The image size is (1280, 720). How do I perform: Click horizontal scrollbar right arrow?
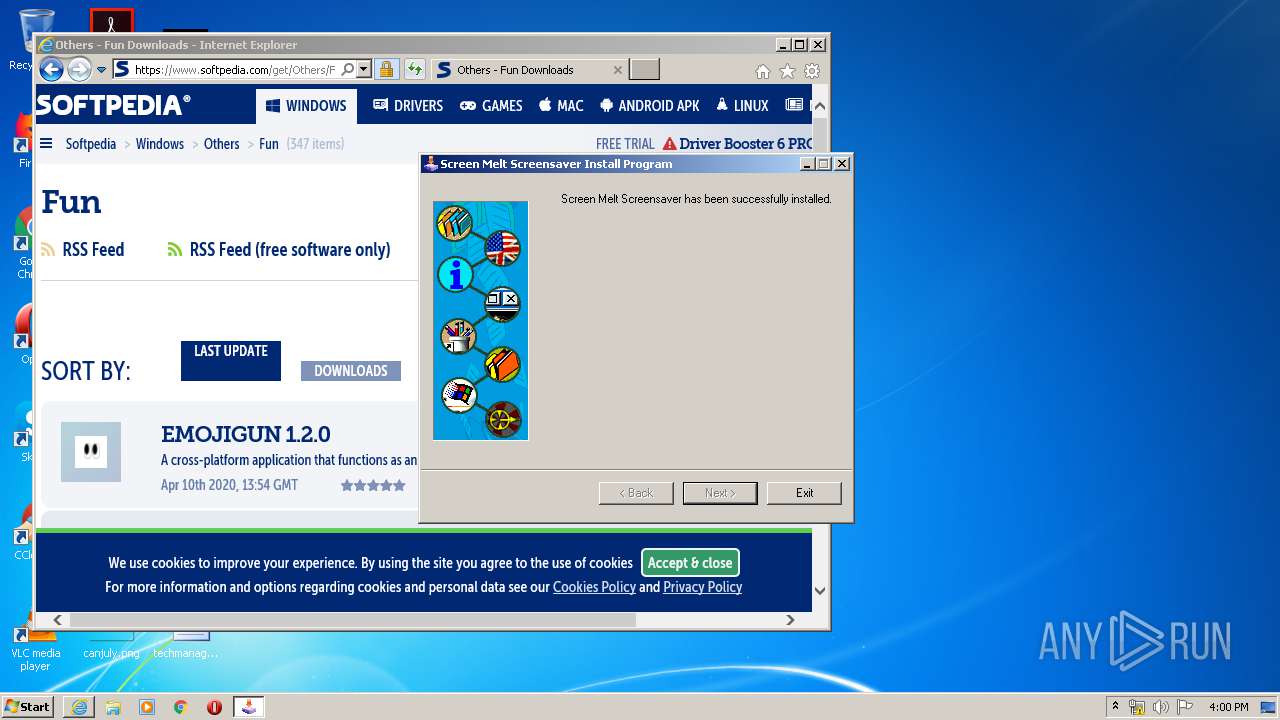(790, 620)
